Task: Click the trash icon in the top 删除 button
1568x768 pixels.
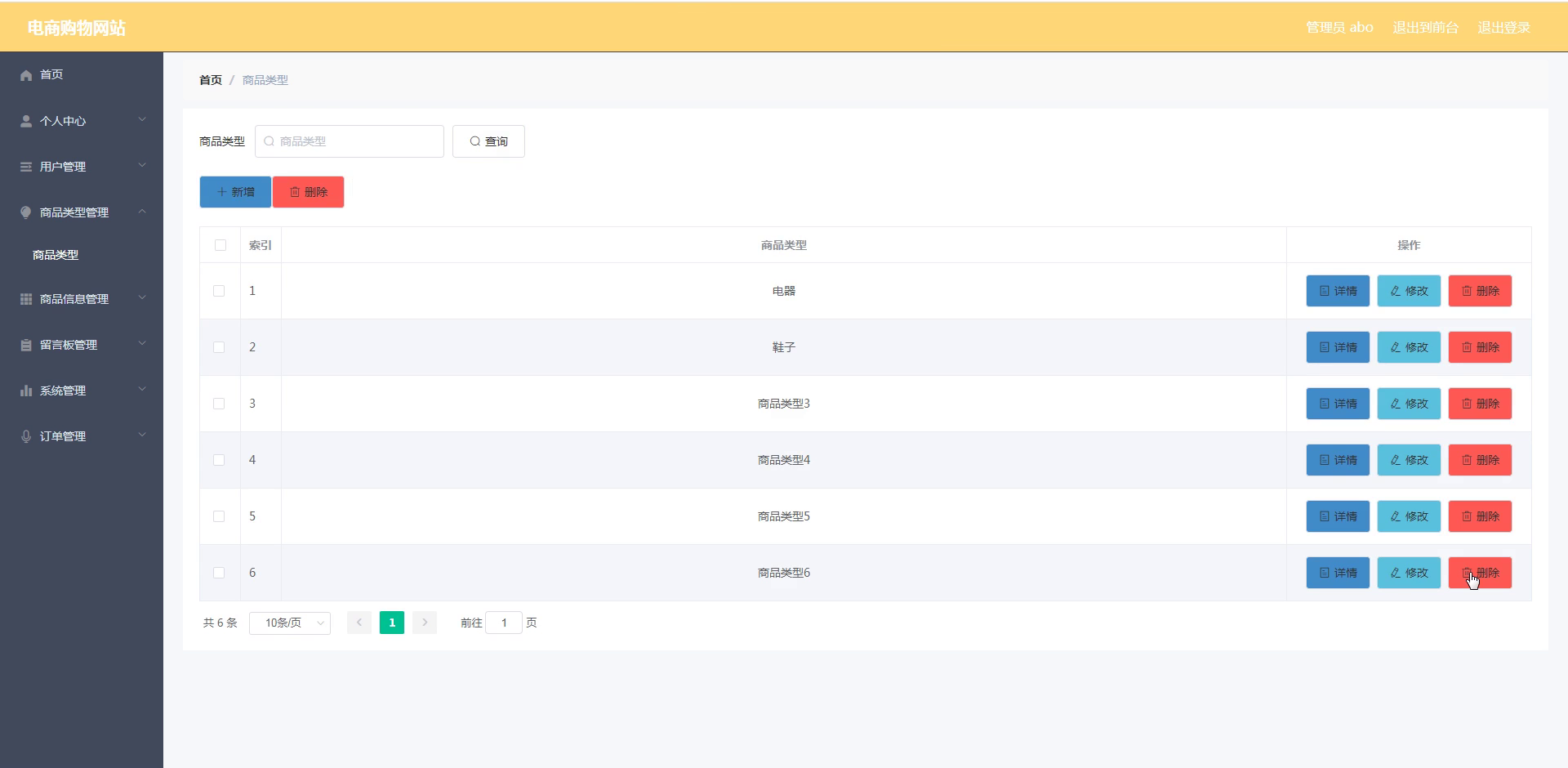Action: (295, 192)
